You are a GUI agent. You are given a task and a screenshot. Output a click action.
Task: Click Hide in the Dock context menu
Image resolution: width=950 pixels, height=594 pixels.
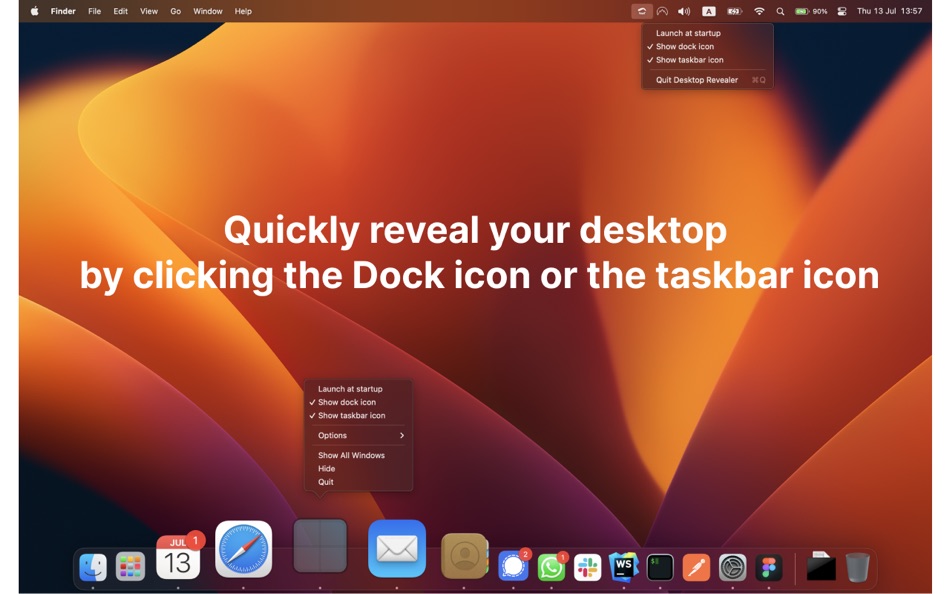325,468
